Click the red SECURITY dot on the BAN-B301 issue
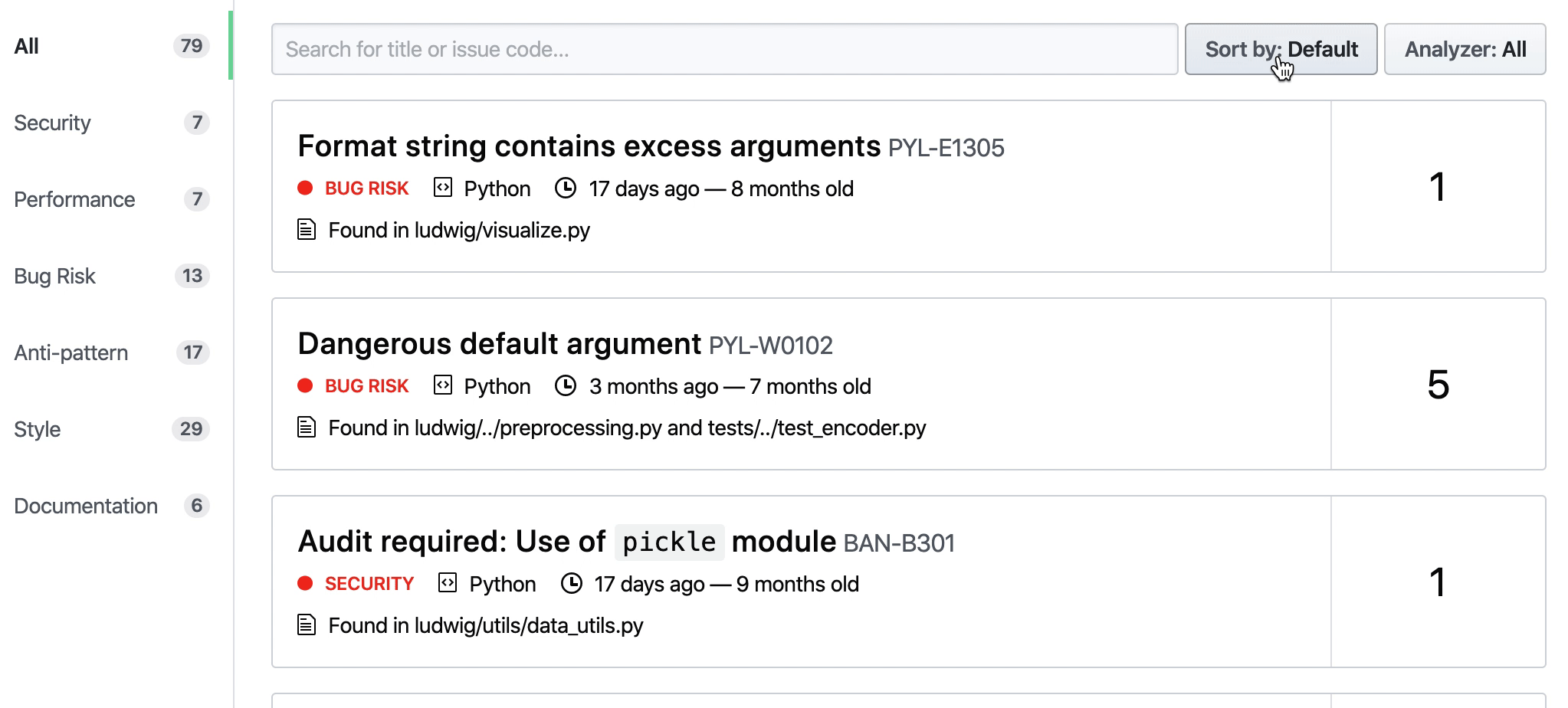Viewport: 1568px width, 708px height. pos(306,583)
